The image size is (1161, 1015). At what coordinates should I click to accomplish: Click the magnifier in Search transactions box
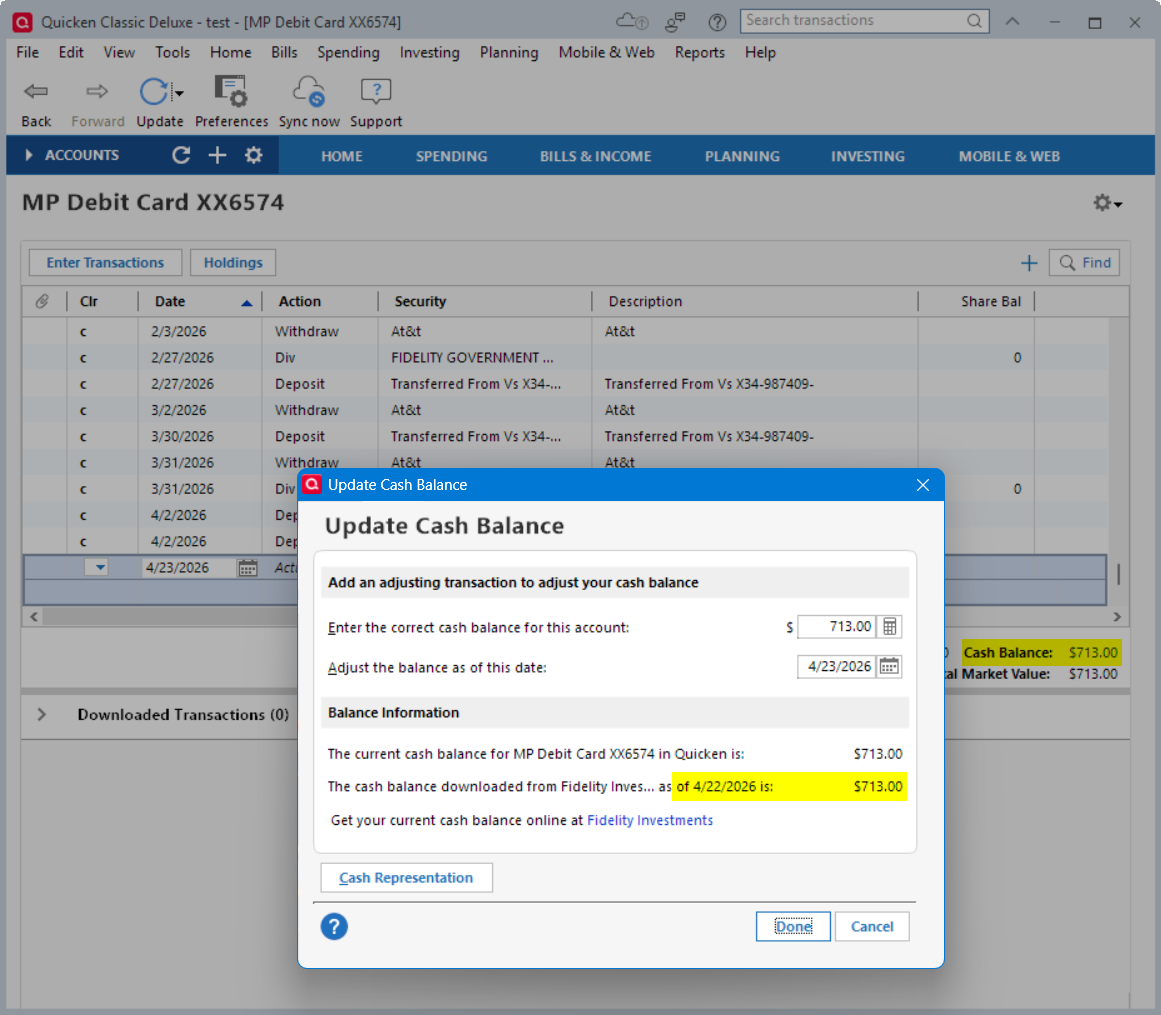pos(974,21)
